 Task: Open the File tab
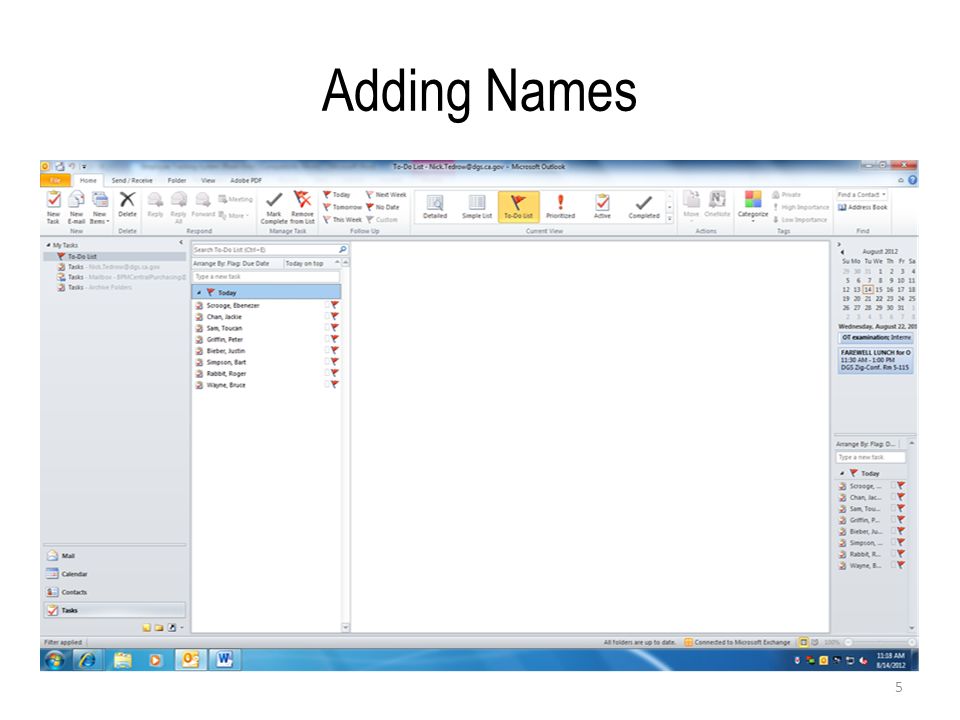pyautogui.click(x=56, y=180)
